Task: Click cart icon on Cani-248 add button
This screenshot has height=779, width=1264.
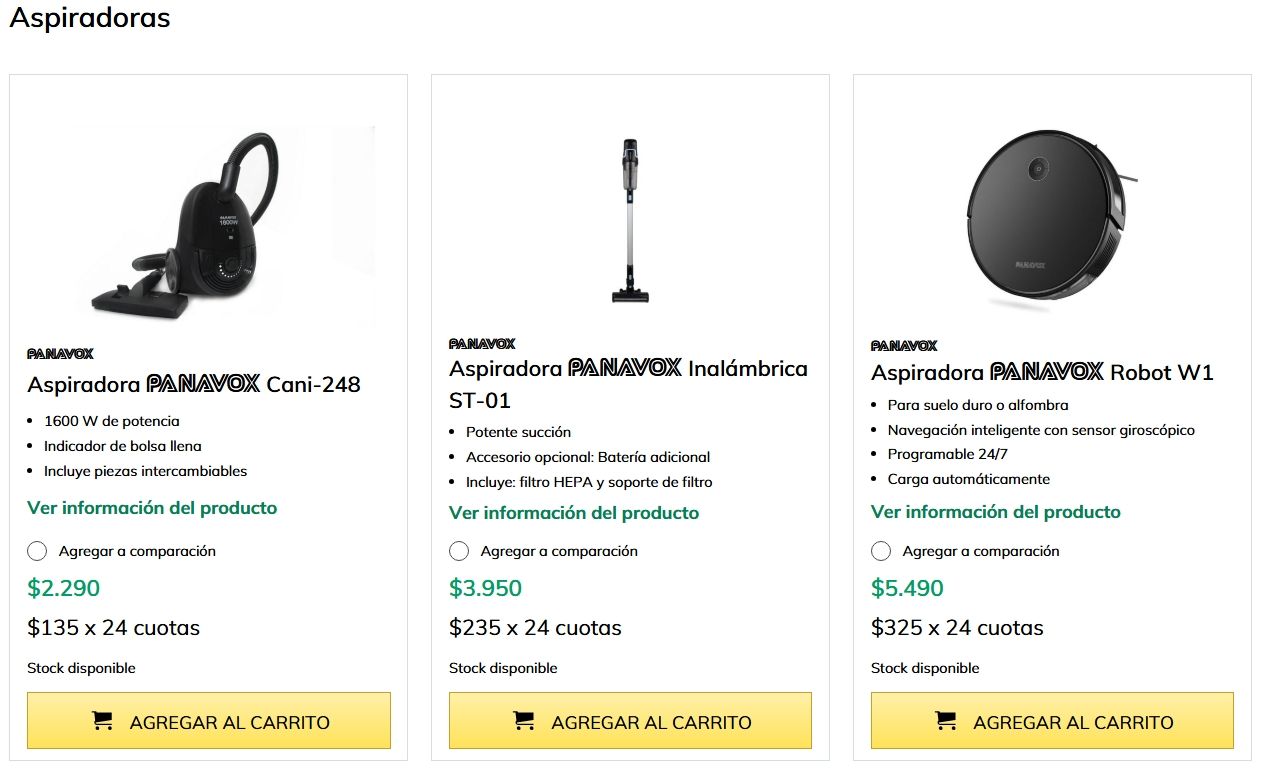Action: (x=102, y=721)
